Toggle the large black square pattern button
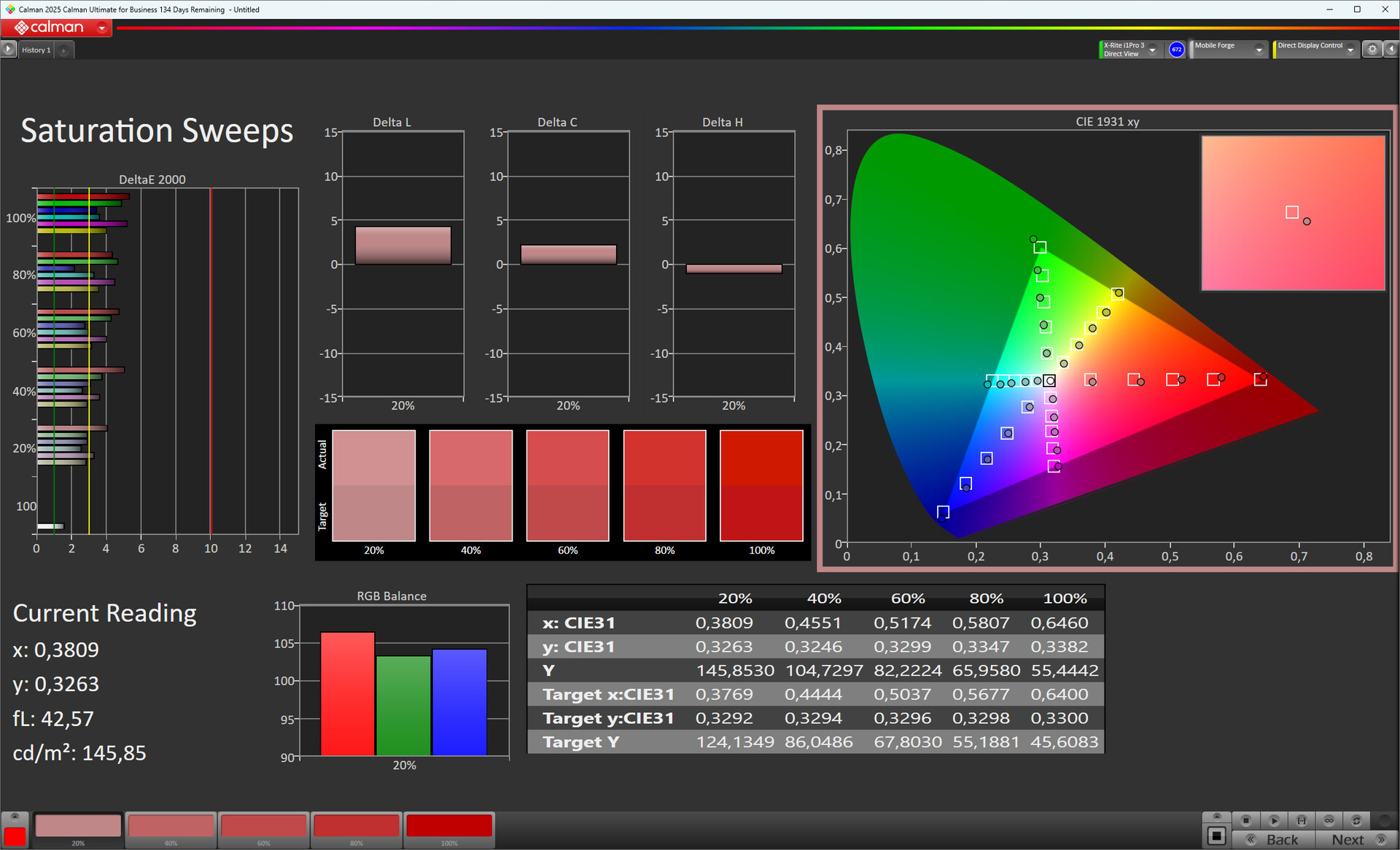The width and height of the screenshot is (1400, 850). (x=1216, y=836)
